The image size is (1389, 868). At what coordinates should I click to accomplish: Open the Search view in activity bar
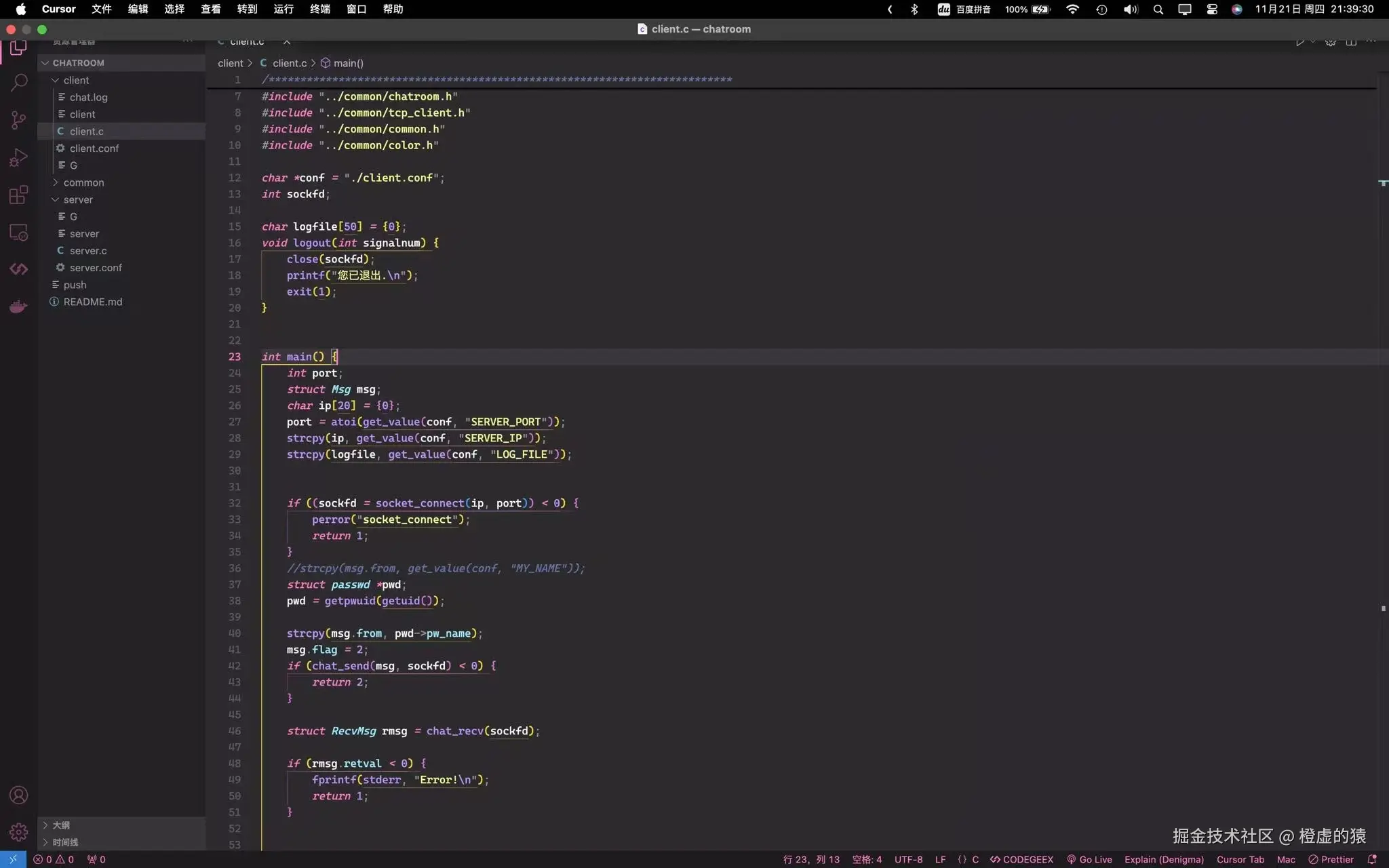18,83
